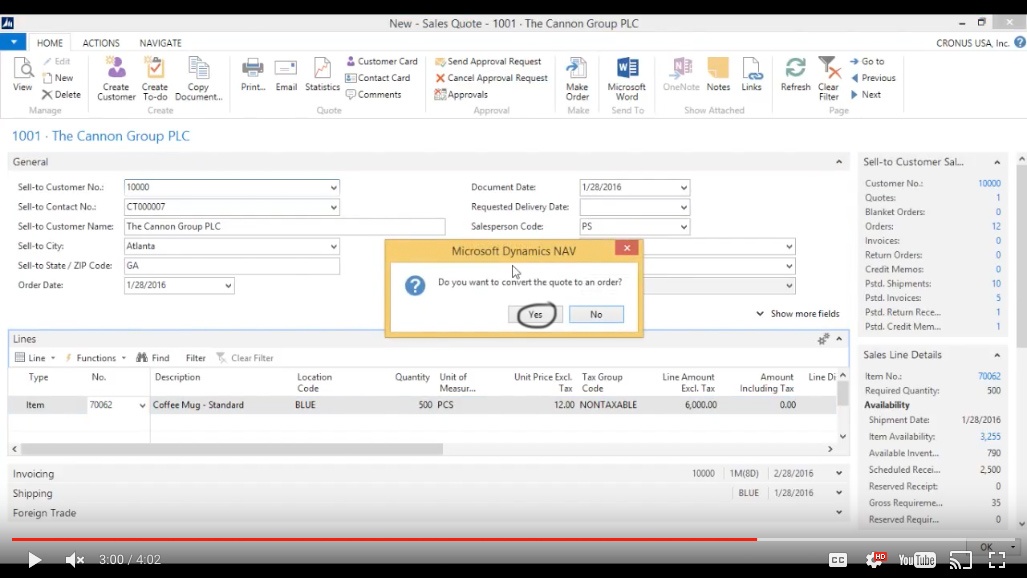Expand Salesperson Code dropdown
The image size is (1027, 578).
(684, 227)
